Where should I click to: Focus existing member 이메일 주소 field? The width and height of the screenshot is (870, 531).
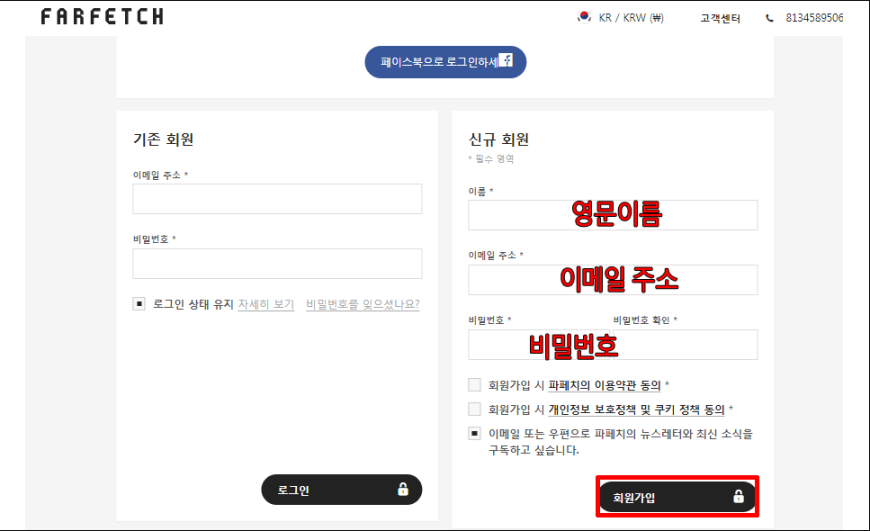point(277,199)
